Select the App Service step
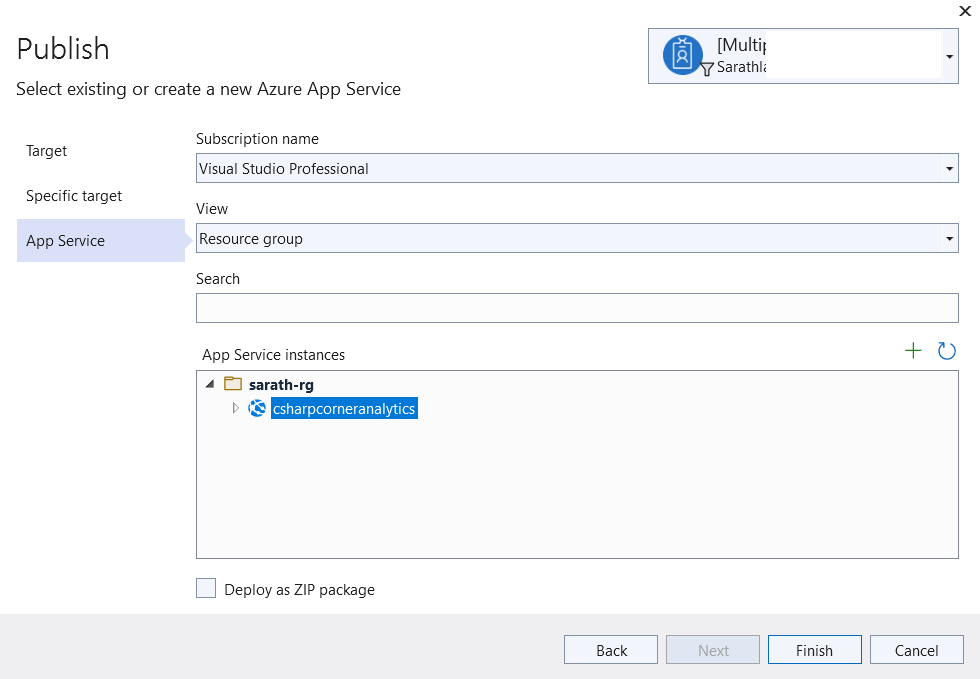Screen dimensions: 980x679 (x=66, y=241)
